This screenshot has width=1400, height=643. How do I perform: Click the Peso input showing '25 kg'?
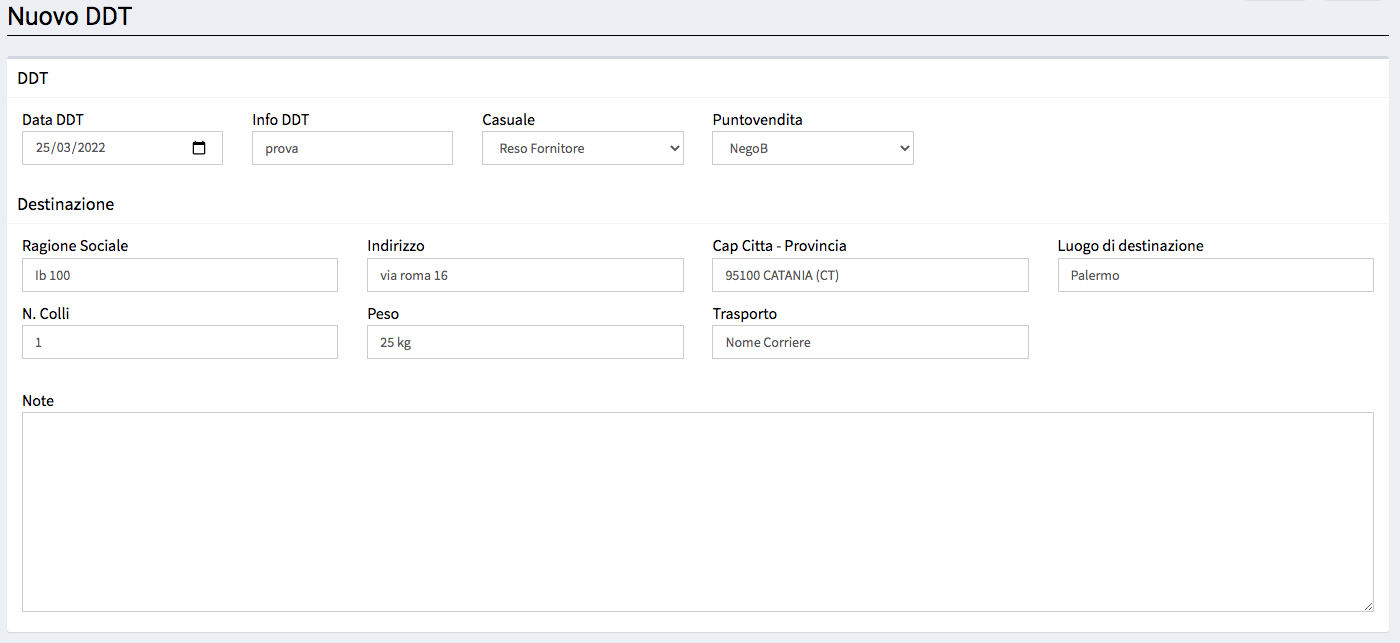click(x=525, y=342)
